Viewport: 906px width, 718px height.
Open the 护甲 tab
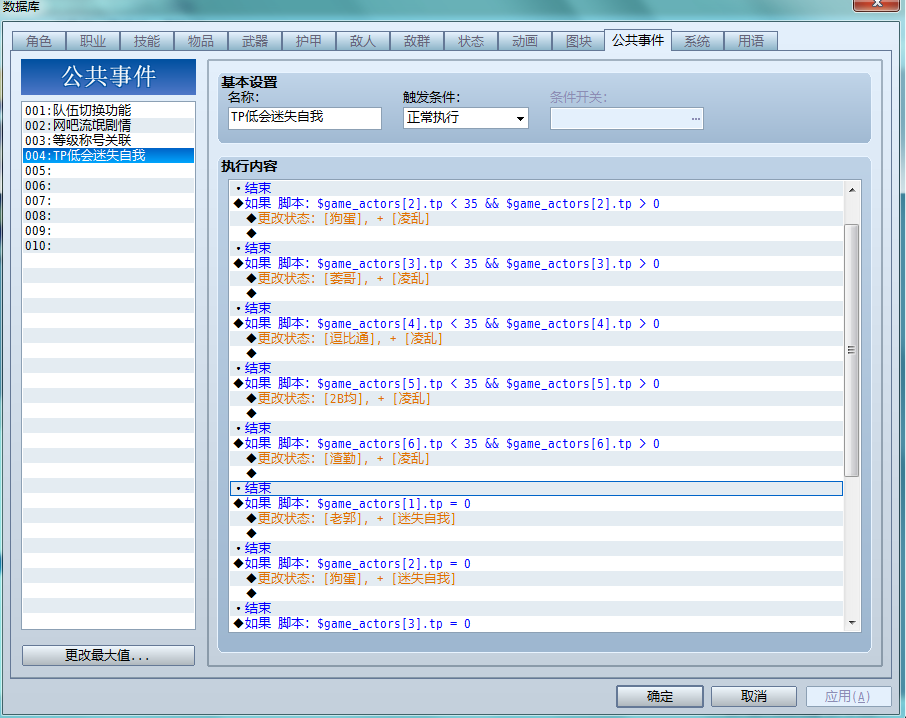coord(309,41)
